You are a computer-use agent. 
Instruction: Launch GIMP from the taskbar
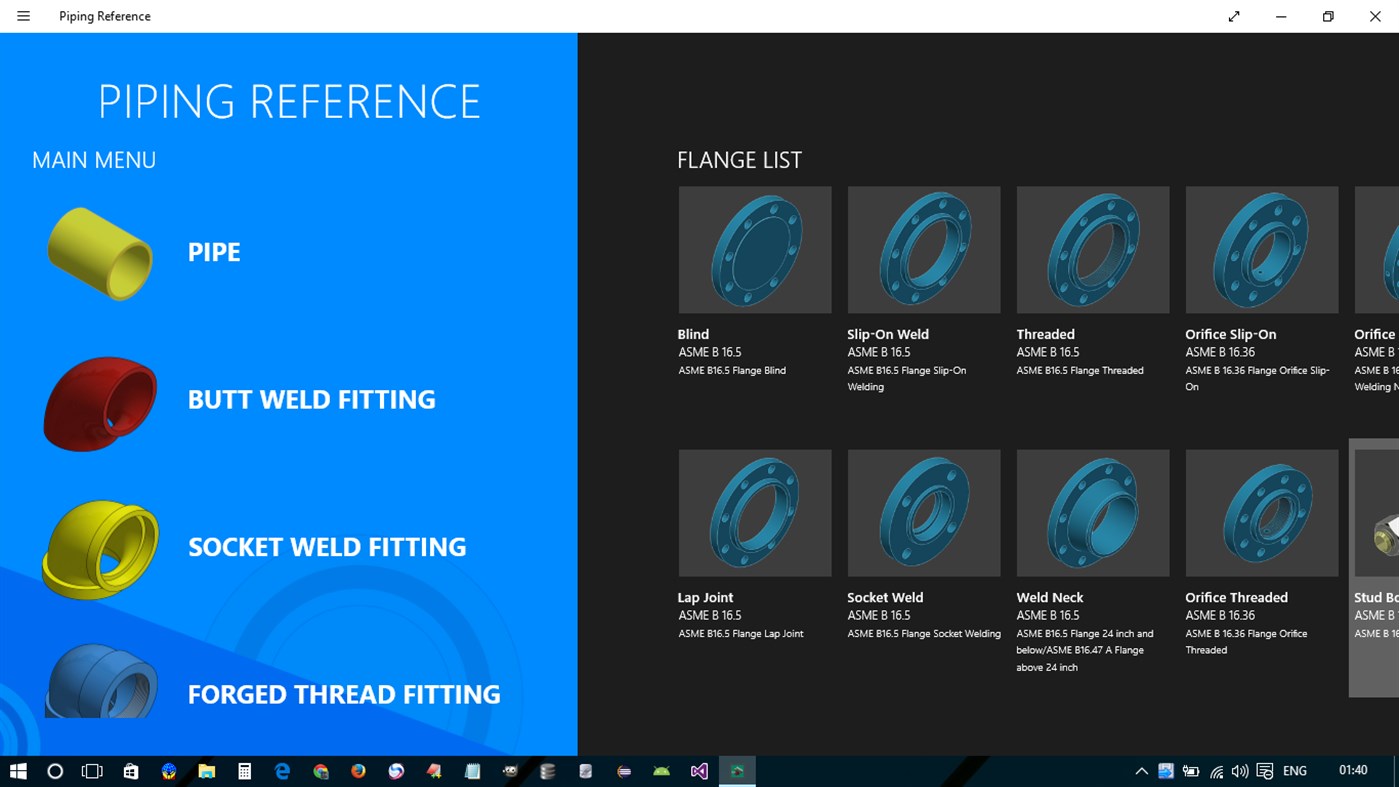click(510, 770)
